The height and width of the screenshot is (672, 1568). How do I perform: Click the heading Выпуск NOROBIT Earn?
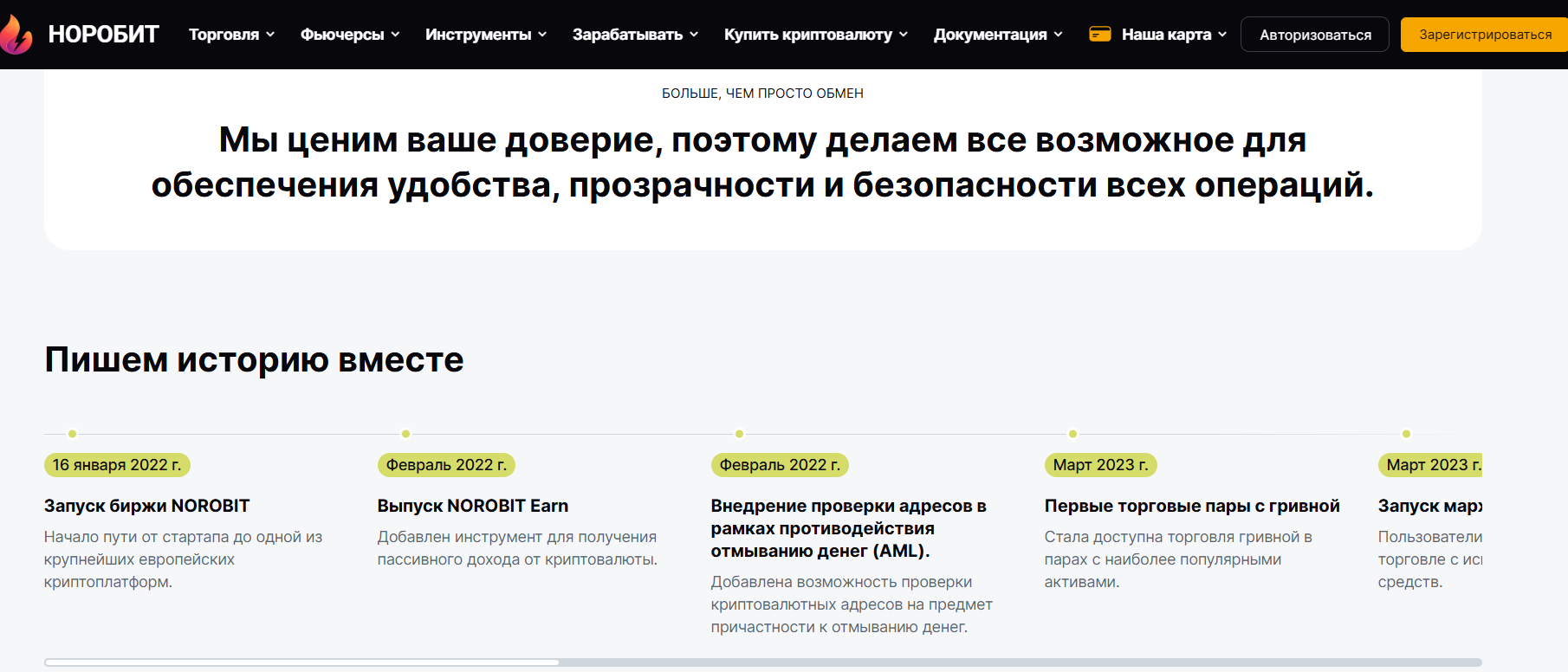(473, 506)
